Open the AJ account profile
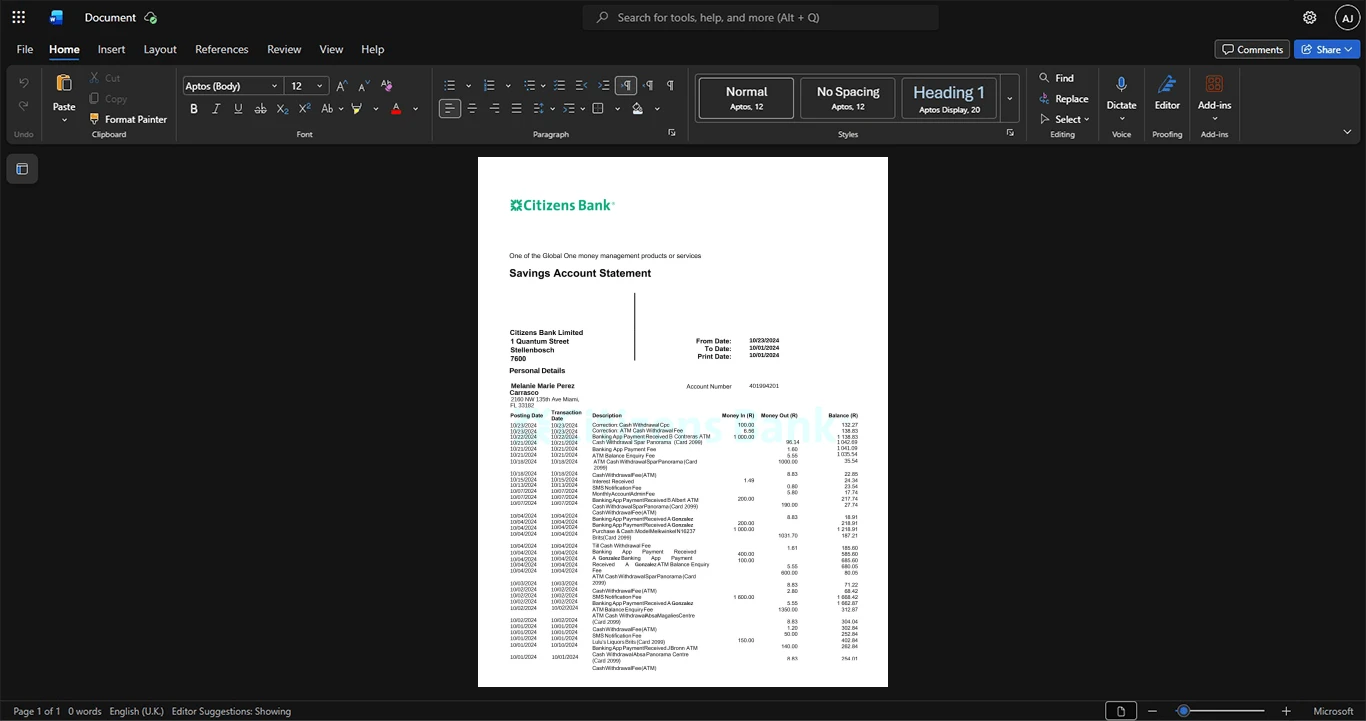 click(x=1347, y=17)
